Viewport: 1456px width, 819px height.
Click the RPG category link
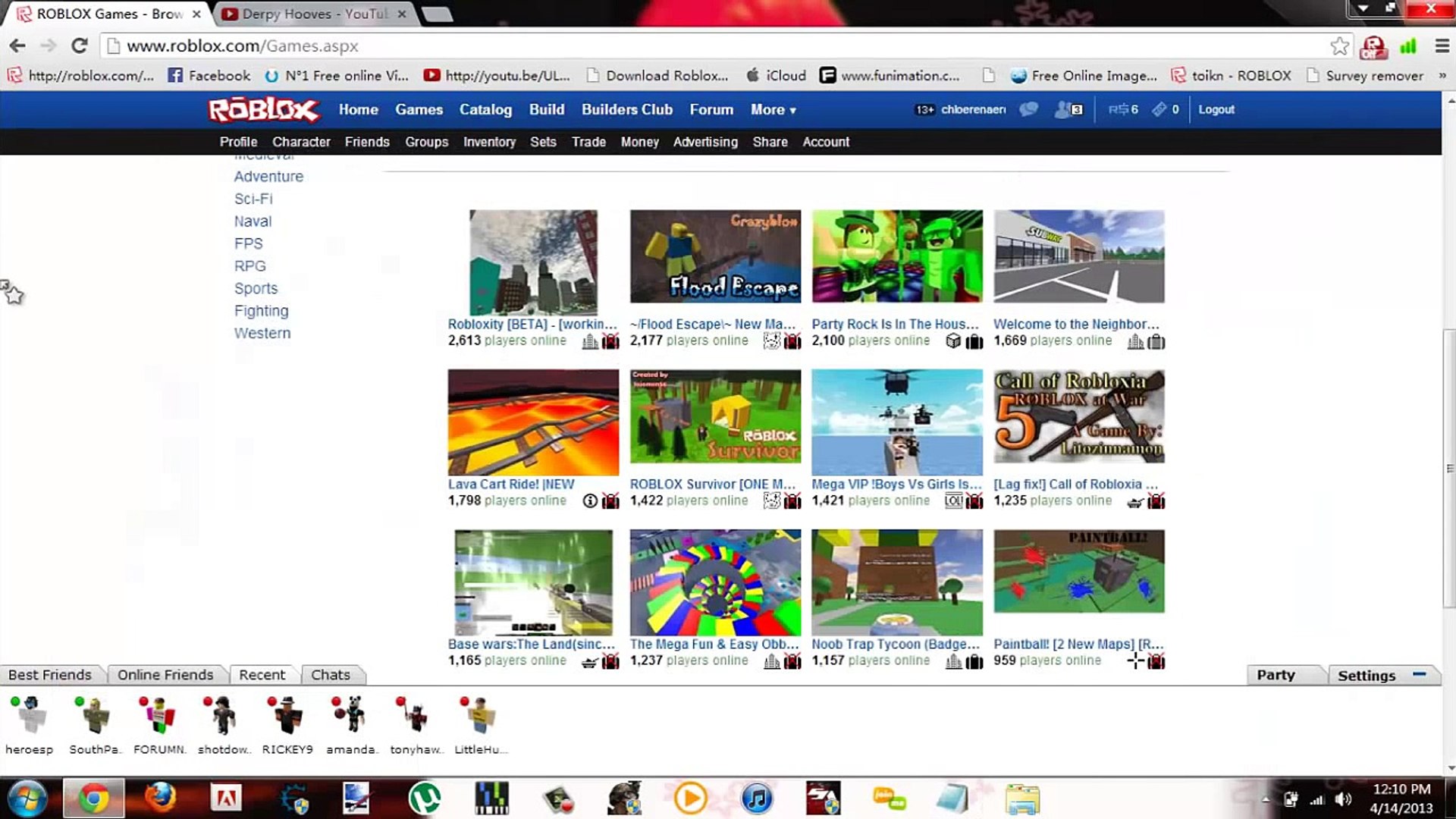point(249,265)
